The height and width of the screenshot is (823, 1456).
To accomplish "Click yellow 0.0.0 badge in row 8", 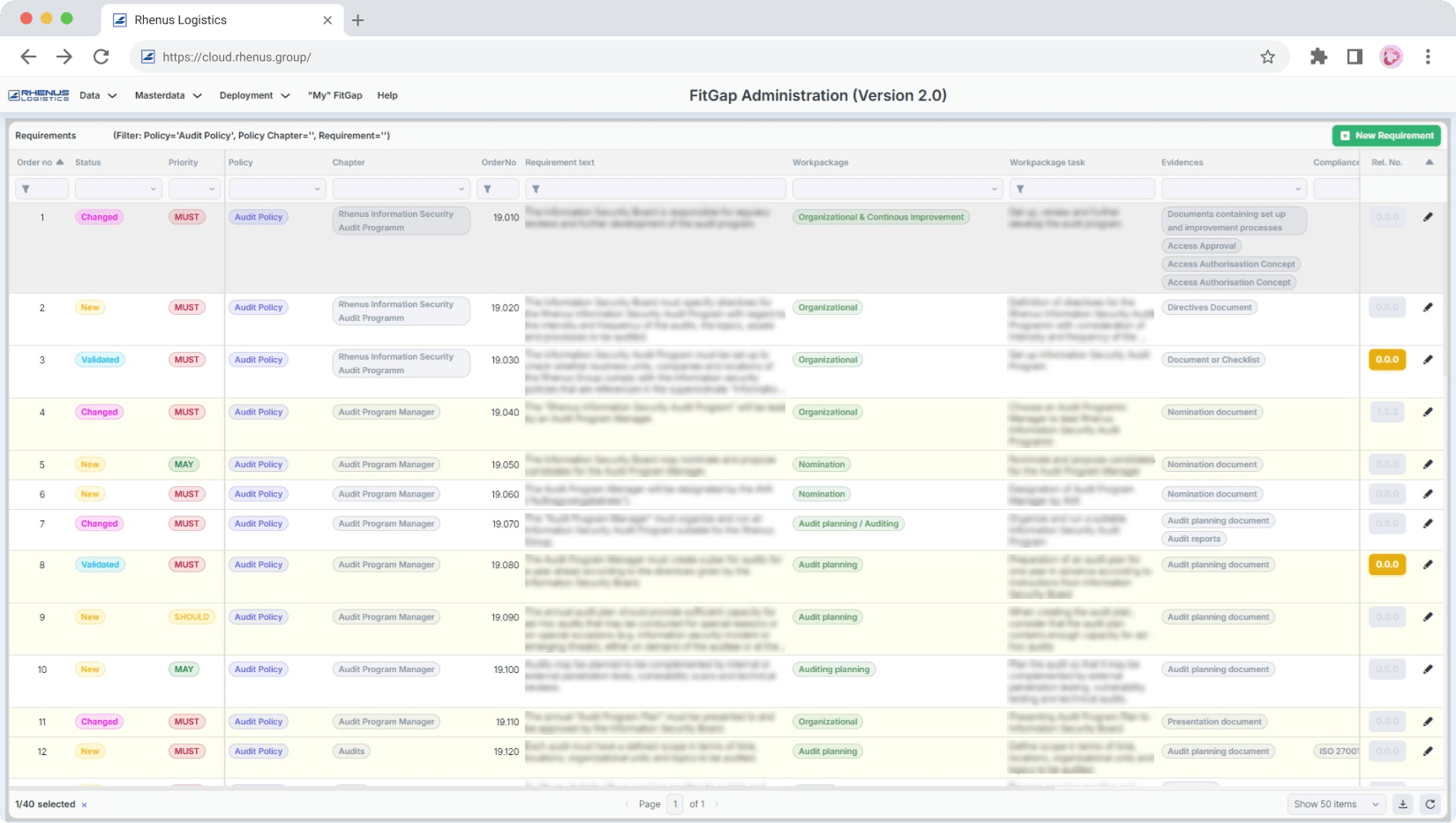I will click(1387, 565).
